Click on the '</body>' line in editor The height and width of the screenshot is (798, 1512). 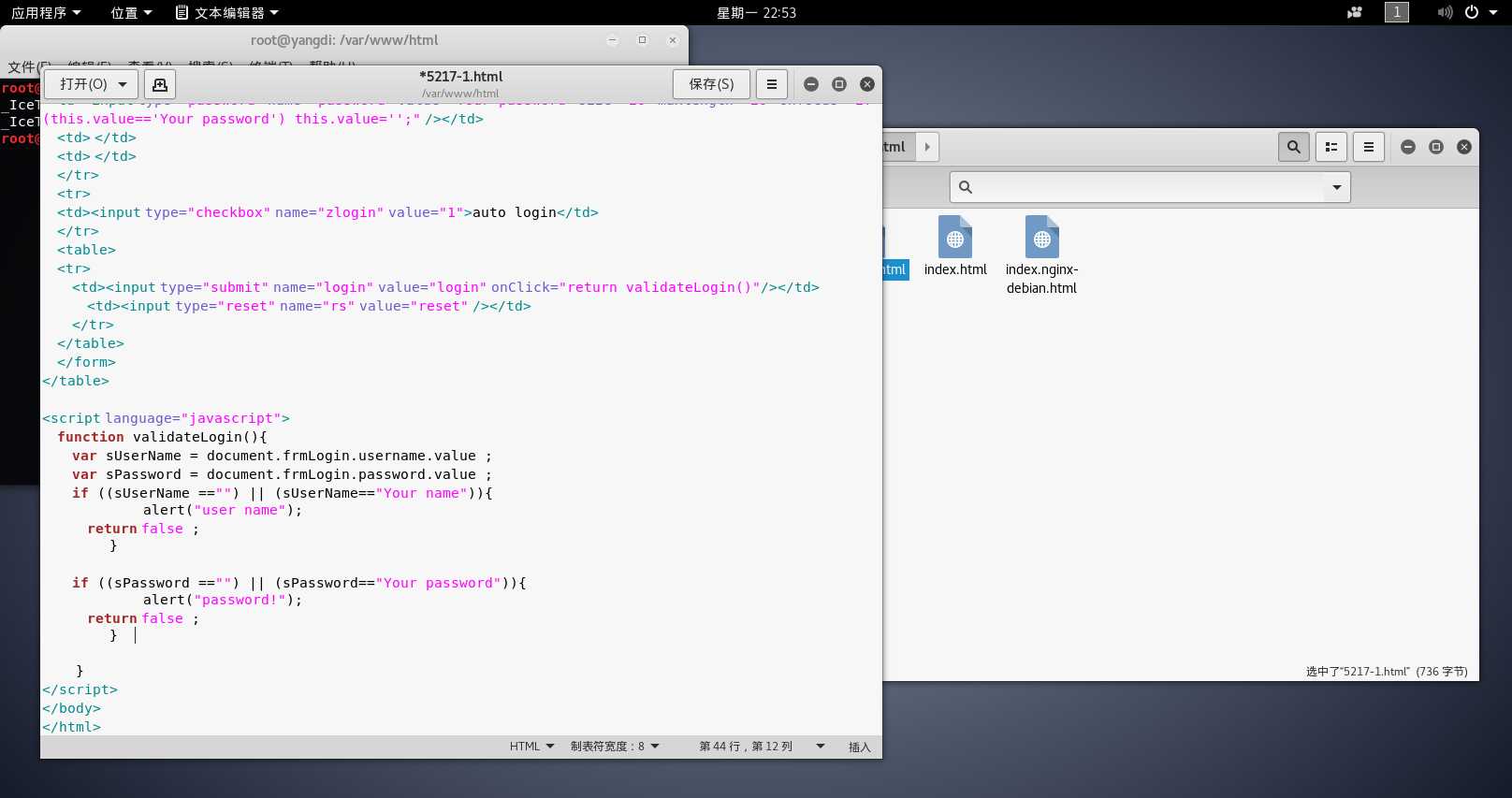(71, 708)
